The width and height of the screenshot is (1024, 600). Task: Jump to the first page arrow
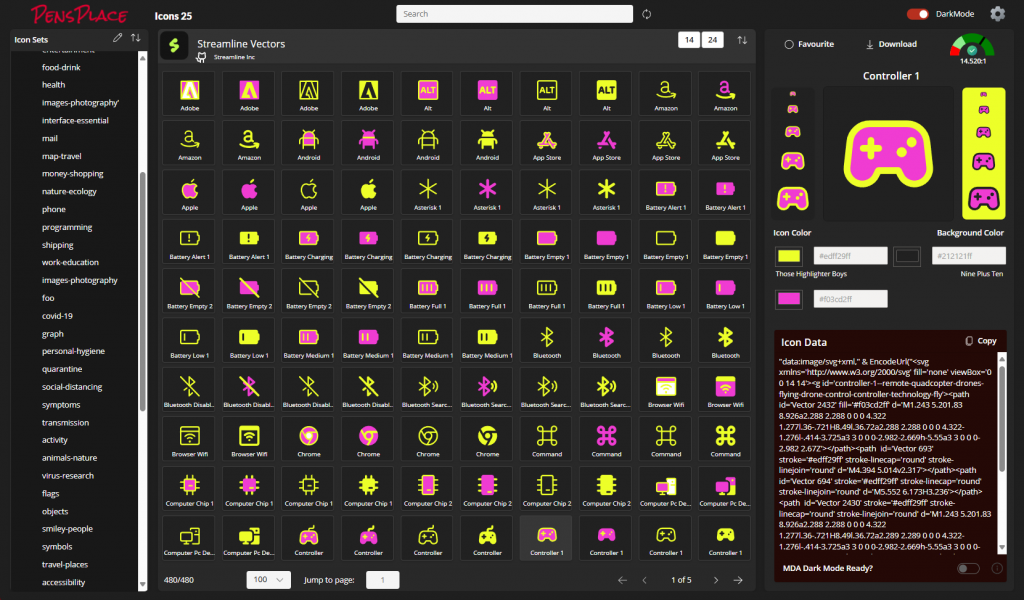[622, 580]
